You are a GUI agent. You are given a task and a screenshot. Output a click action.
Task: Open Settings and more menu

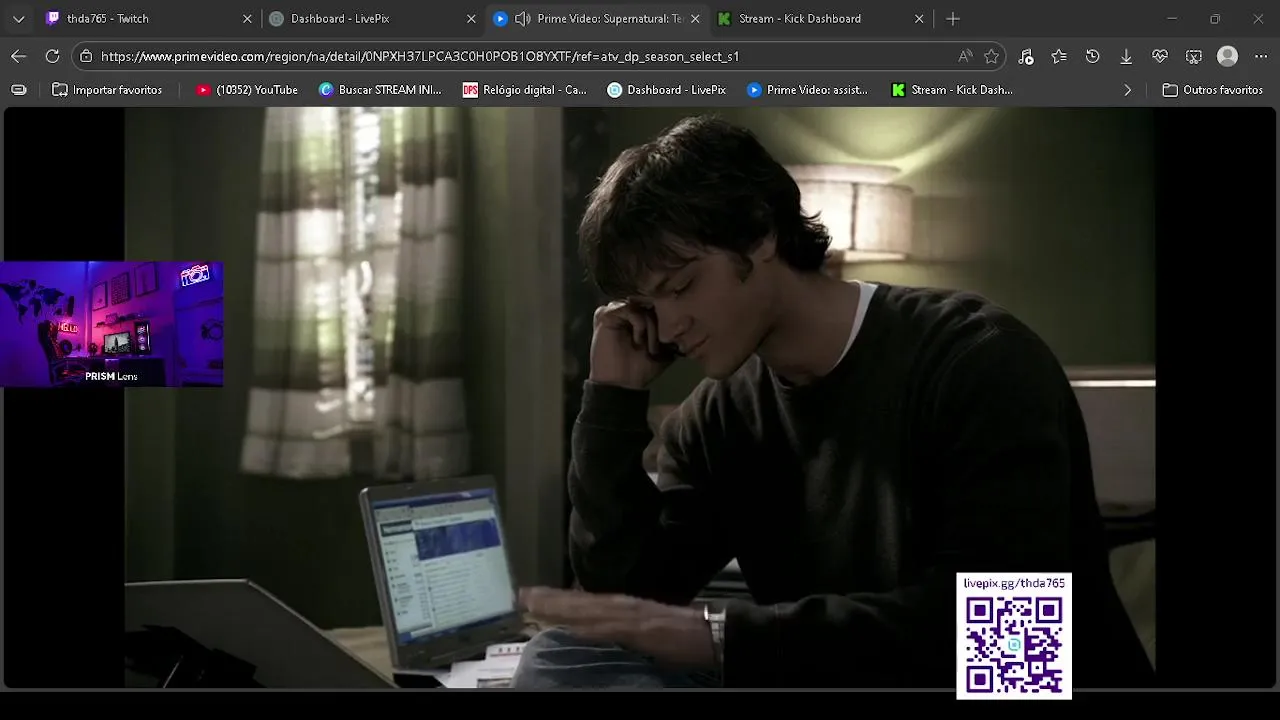[1260, 56]
